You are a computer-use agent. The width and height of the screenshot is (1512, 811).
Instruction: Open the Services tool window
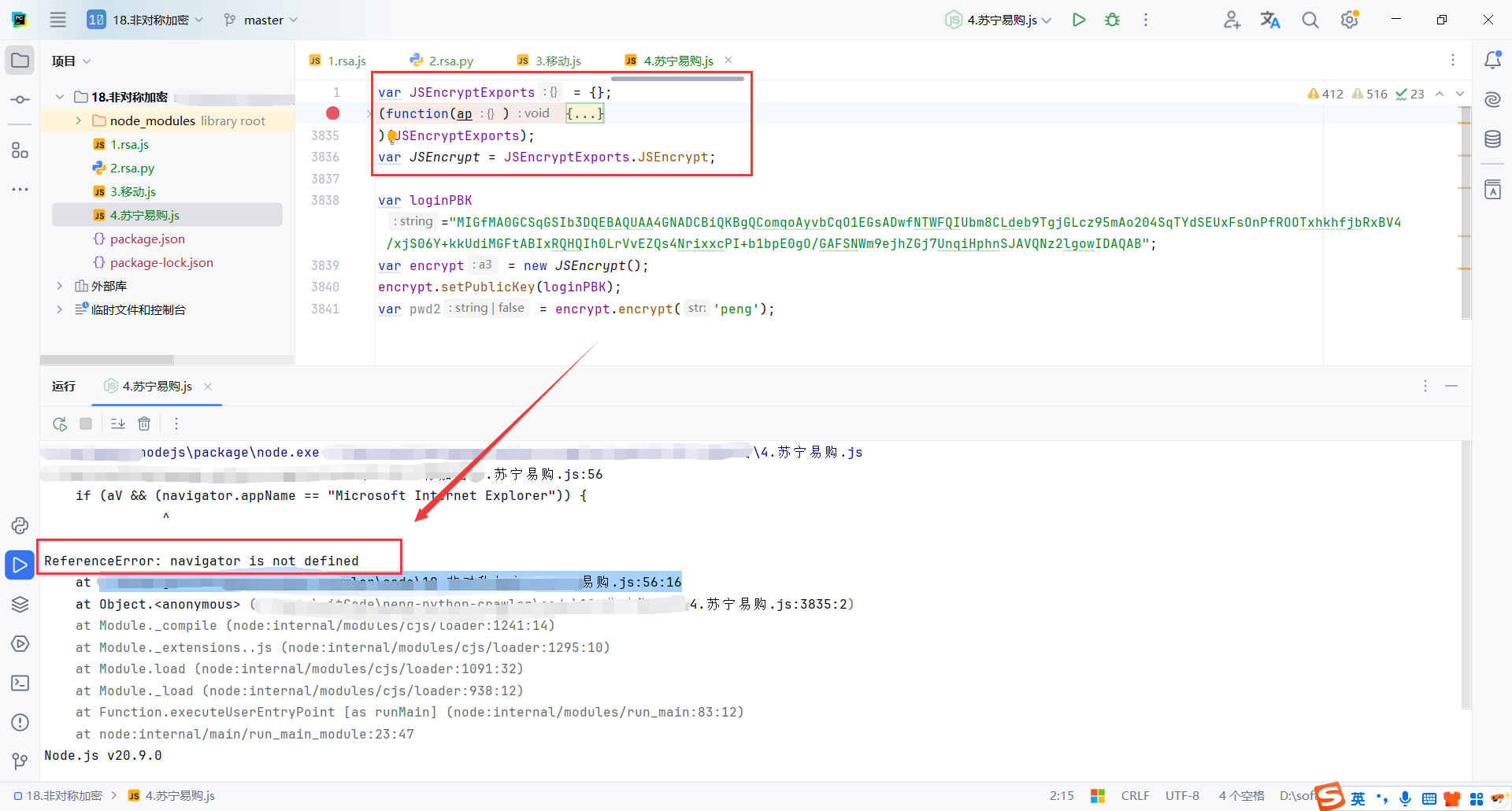tap(20, 643)
